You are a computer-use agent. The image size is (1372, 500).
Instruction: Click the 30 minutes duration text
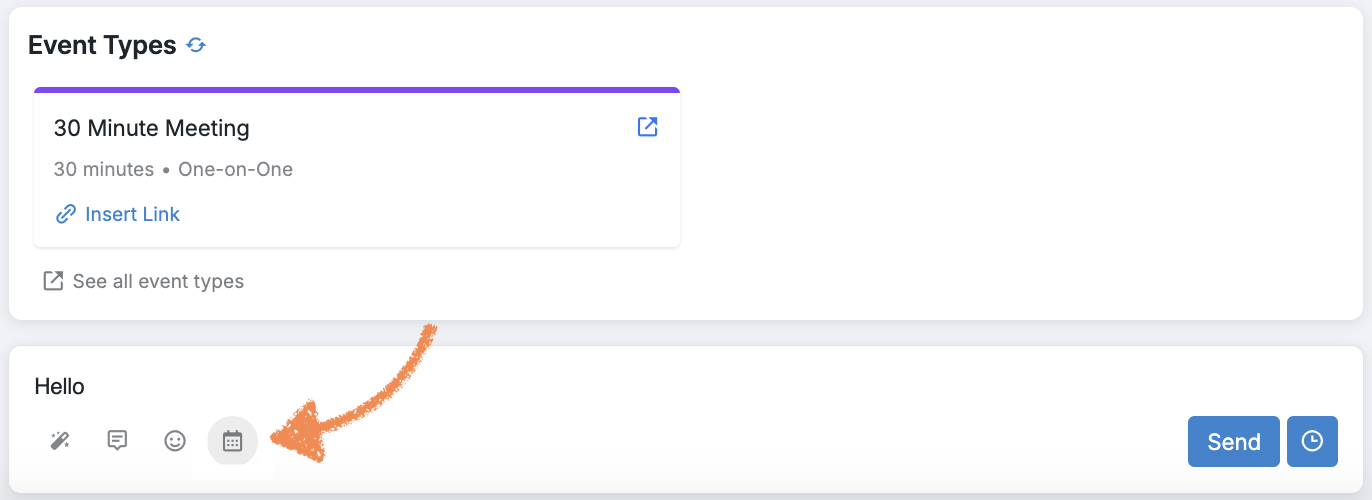point(104,169)
